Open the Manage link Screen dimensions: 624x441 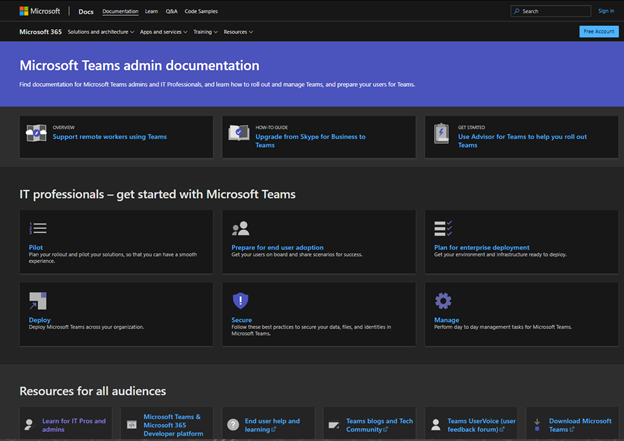(x=447, y=320)
